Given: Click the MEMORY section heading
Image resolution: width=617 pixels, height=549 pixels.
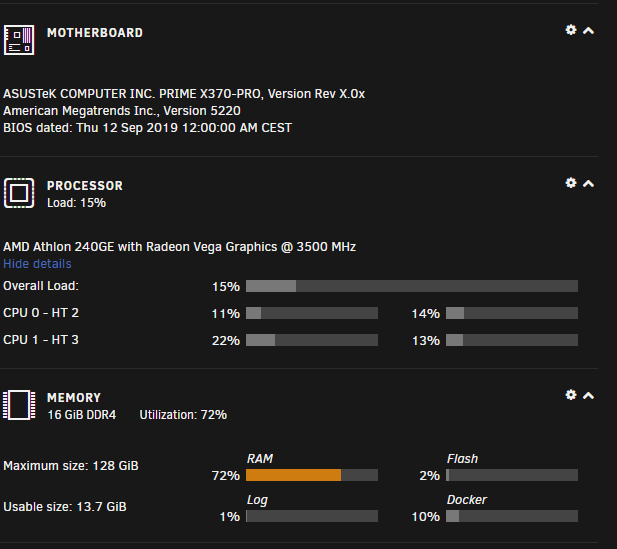Looking at the screenshot, I should tap(74, 397).
